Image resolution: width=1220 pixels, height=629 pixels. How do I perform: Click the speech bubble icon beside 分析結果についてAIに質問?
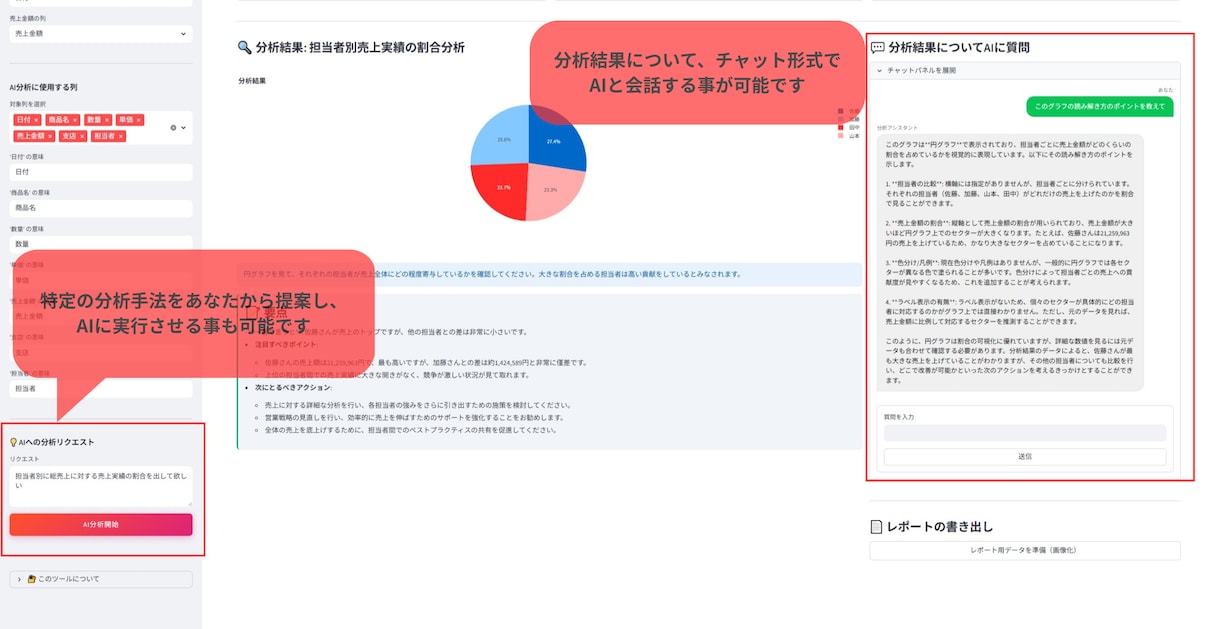coord(877,47)
